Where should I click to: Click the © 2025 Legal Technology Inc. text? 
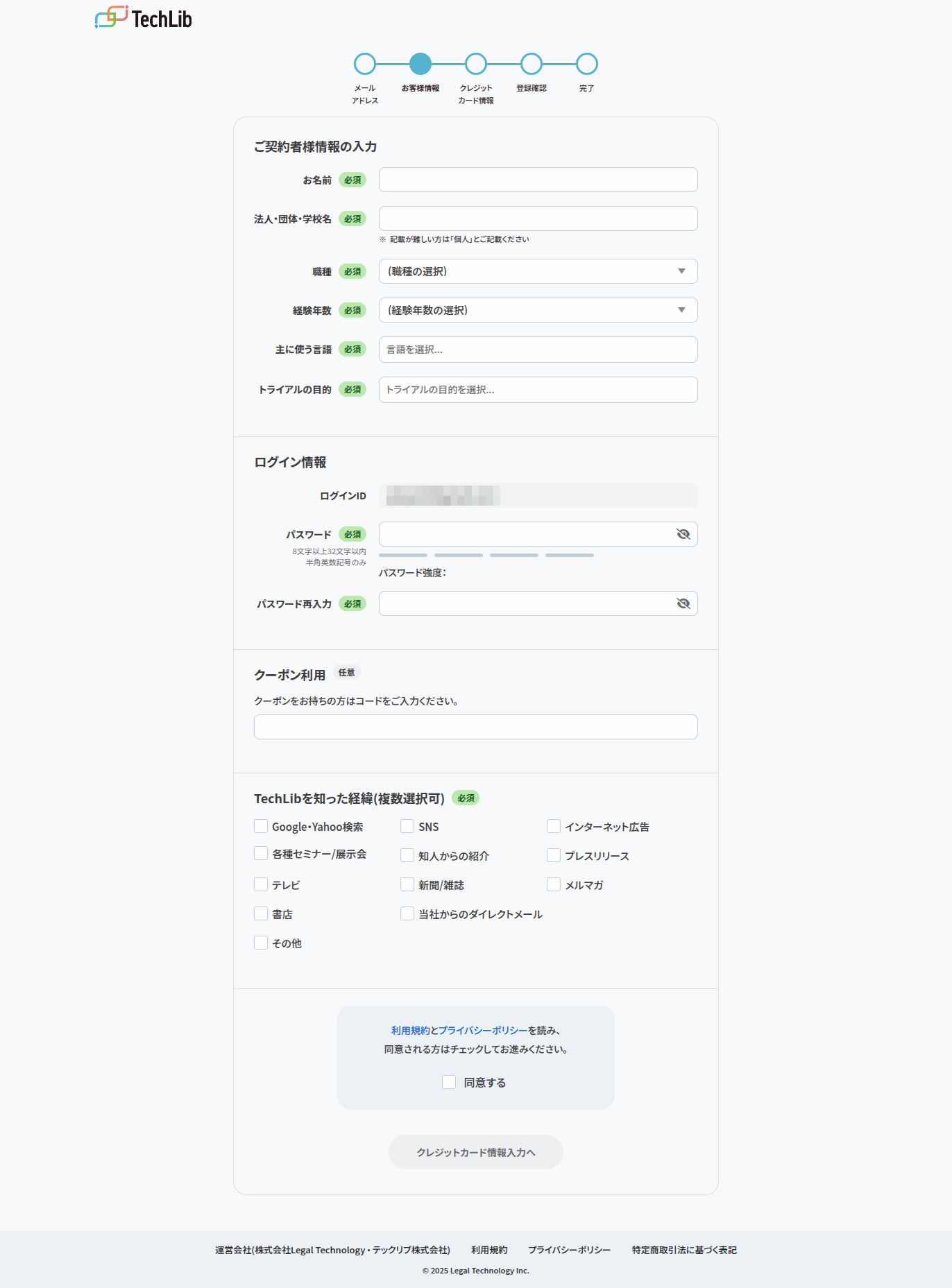(x=476, y=1271)
